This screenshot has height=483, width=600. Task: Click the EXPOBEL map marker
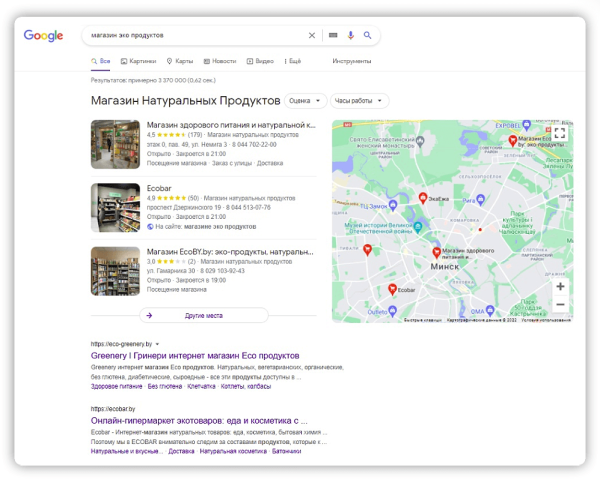527,124
